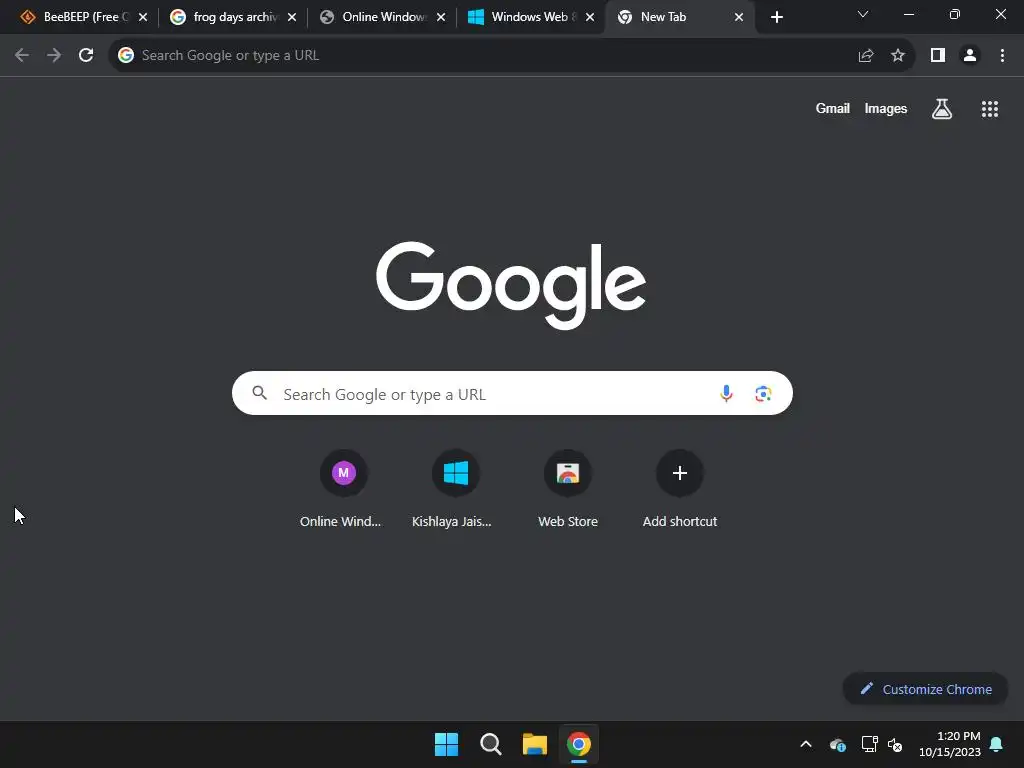Start voice search with the microphone
The height and width of the screenshot is (768, 1024).
tap(726, 394)
